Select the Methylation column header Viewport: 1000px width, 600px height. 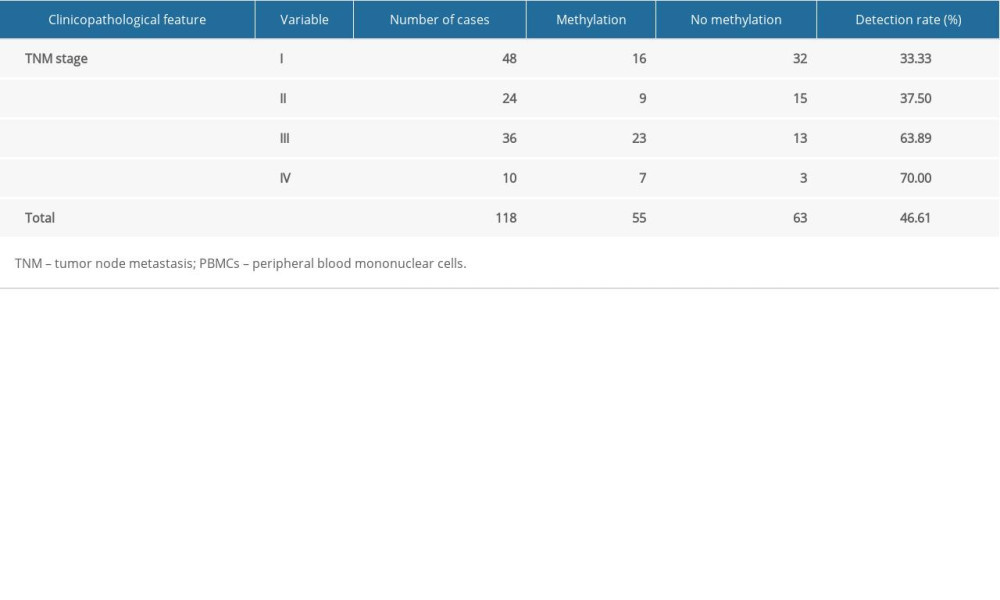pos(591,20)
